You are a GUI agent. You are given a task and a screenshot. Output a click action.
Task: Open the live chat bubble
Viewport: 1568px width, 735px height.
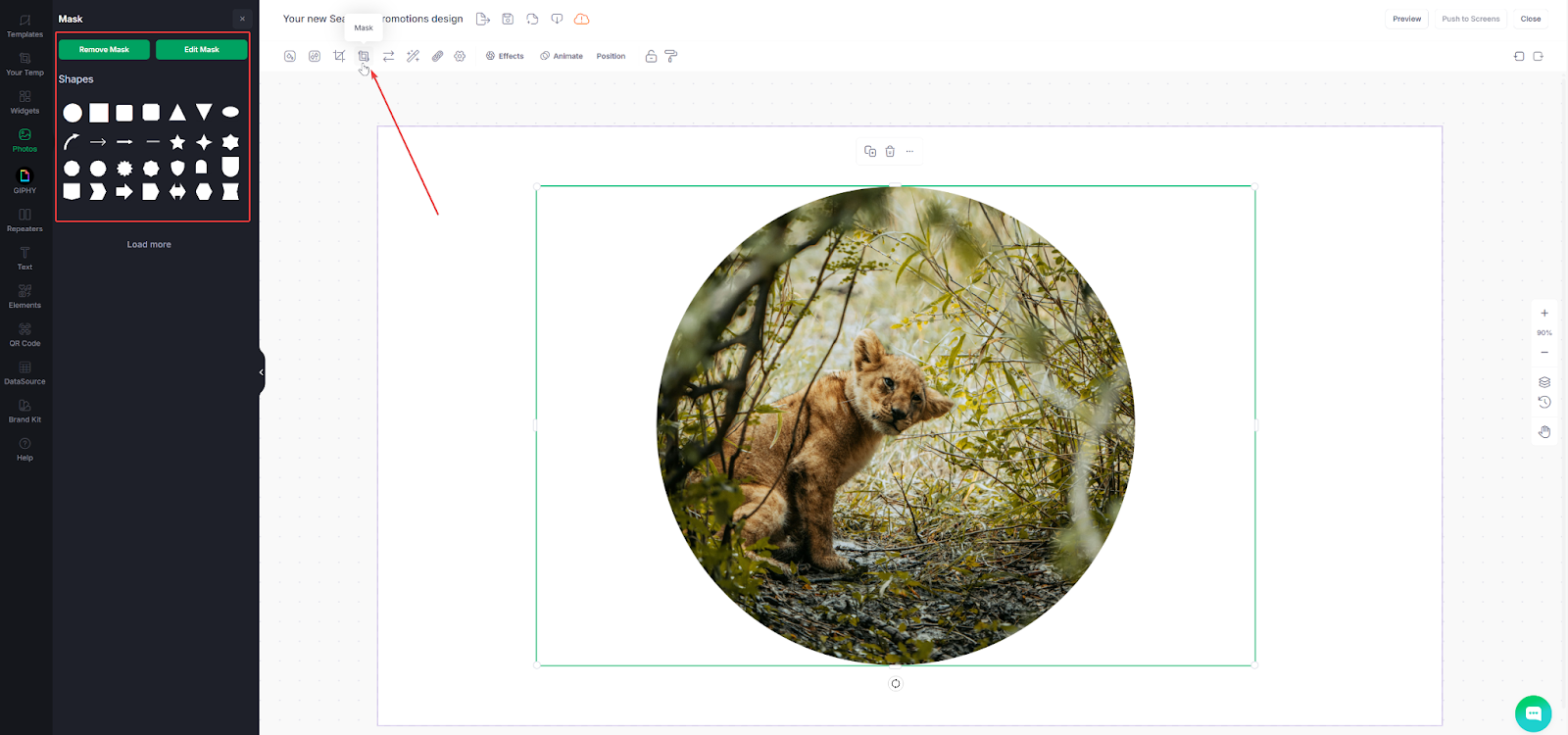point(1533,713)
